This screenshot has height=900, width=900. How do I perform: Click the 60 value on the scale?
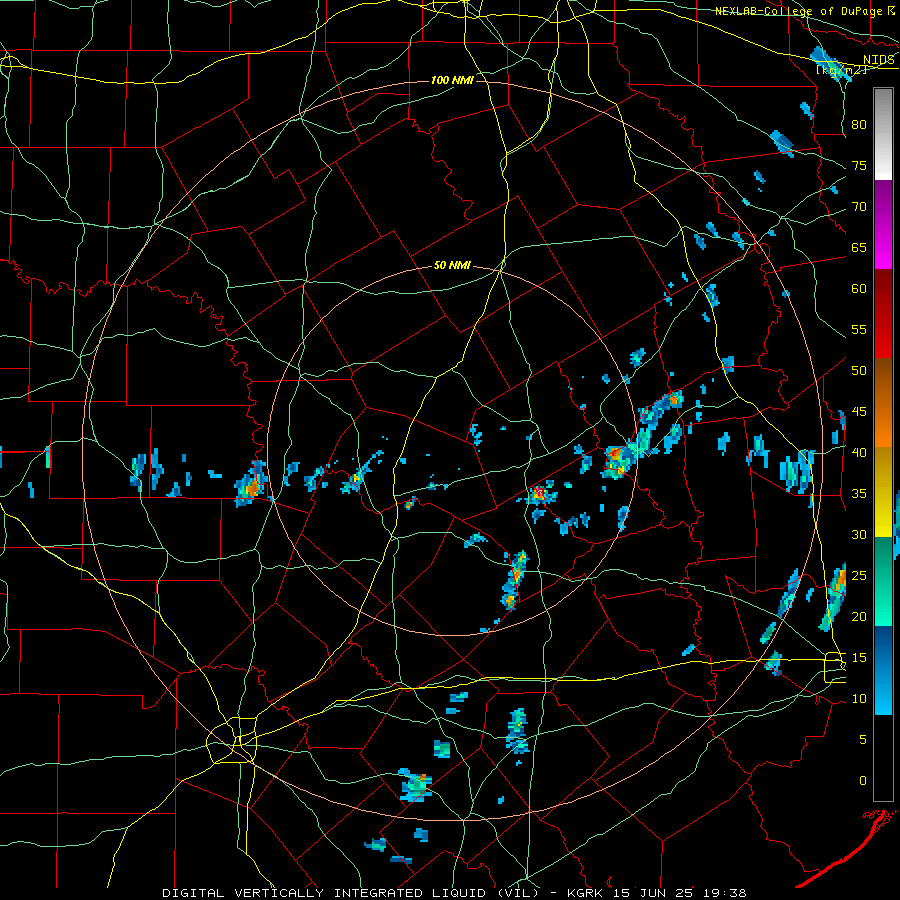[x=859, y=289]
